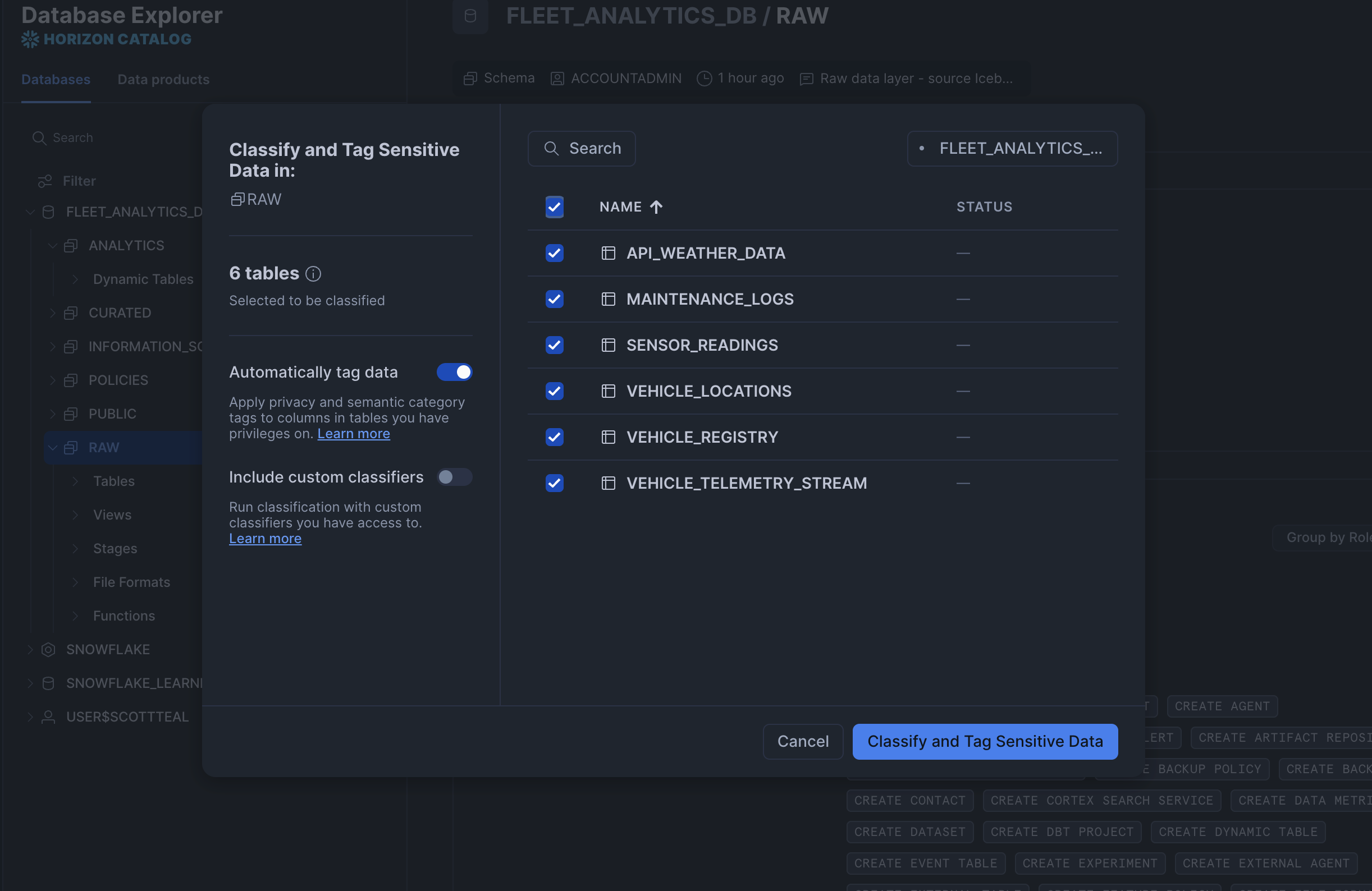Click the Schema icon in the header bar
The height and width of the screenshot is (891, 1372).
(470, 78)
